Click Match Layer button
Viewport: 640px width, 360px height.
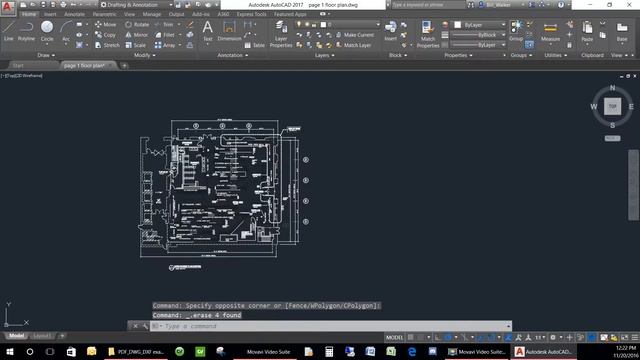tap(353, 45)
